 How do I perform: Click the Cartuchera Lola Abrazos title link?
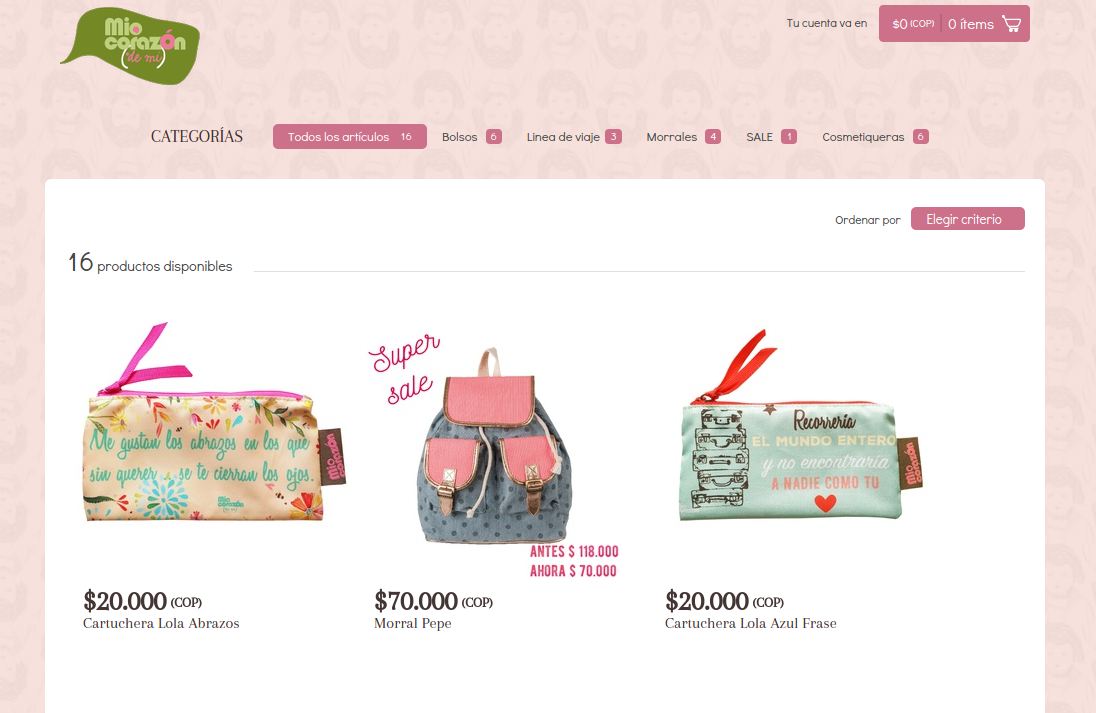(x=161, y=624)
